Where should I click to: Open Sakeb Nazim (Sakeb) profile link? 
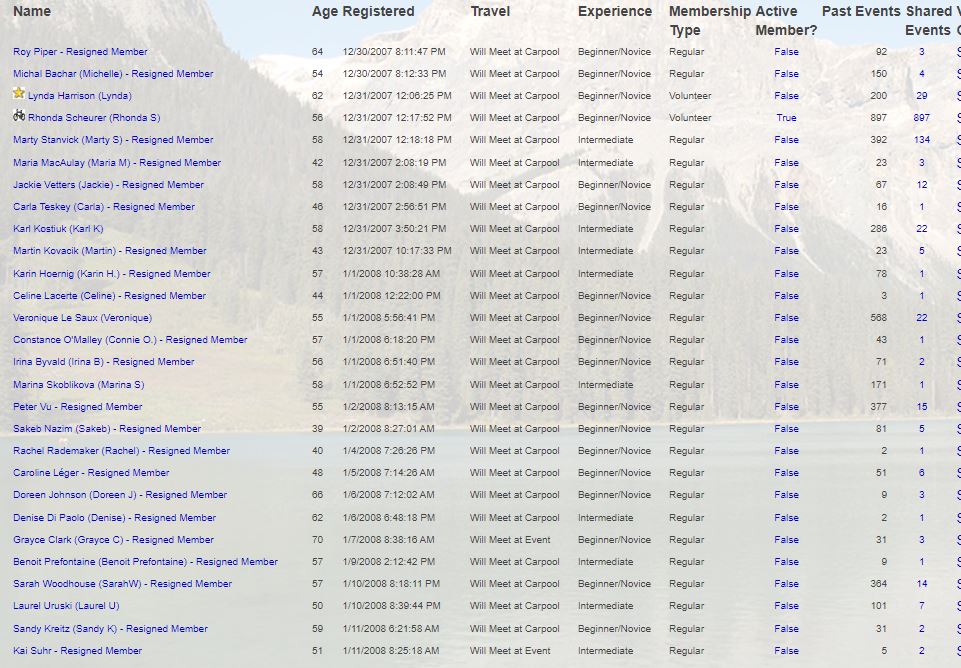[107, 429]
